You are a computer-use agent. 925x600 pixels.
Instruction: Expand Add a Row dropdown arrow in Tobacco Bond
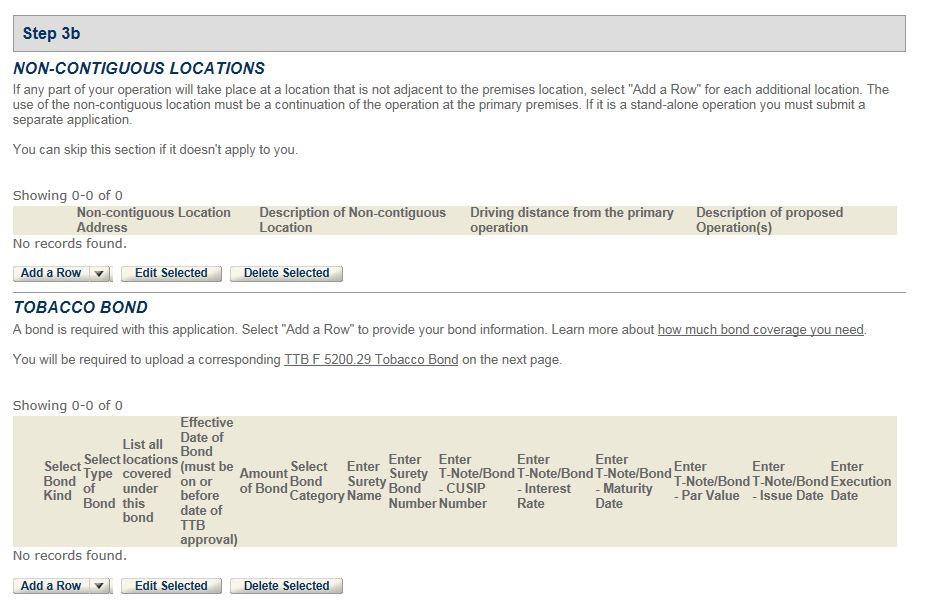click(x=99, y=586)
